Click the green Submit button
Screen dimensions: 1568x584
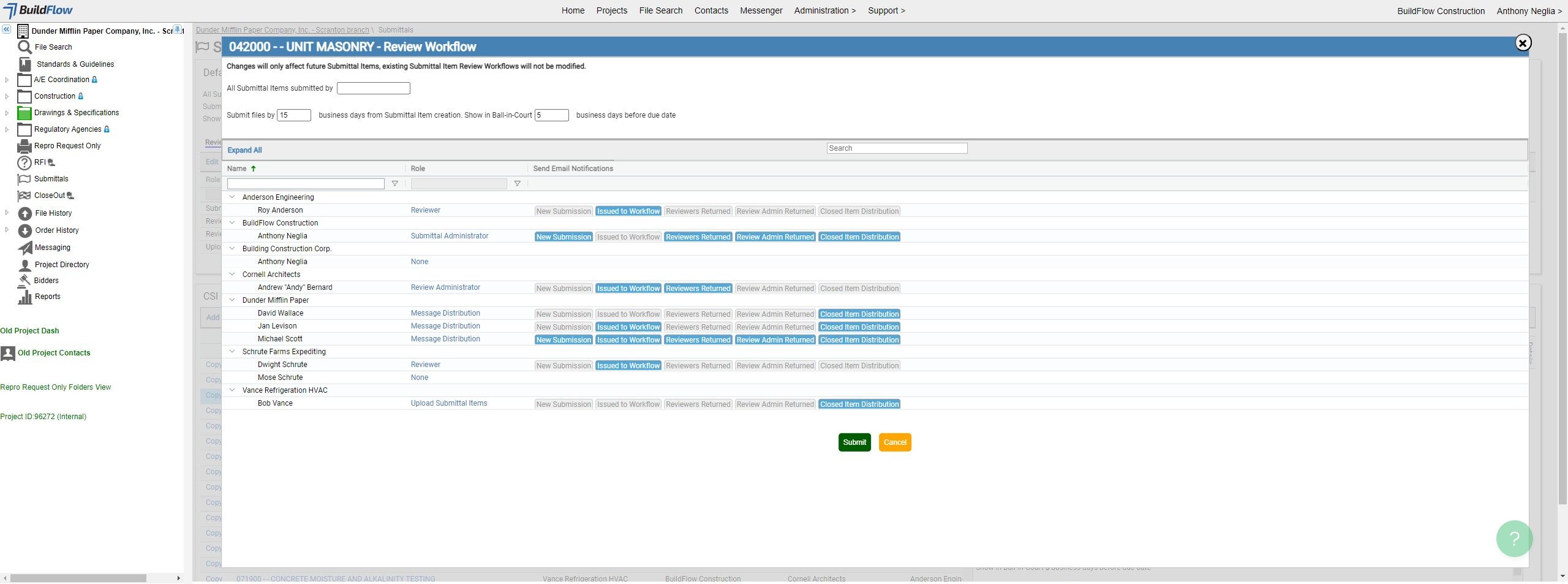point(854,442)
